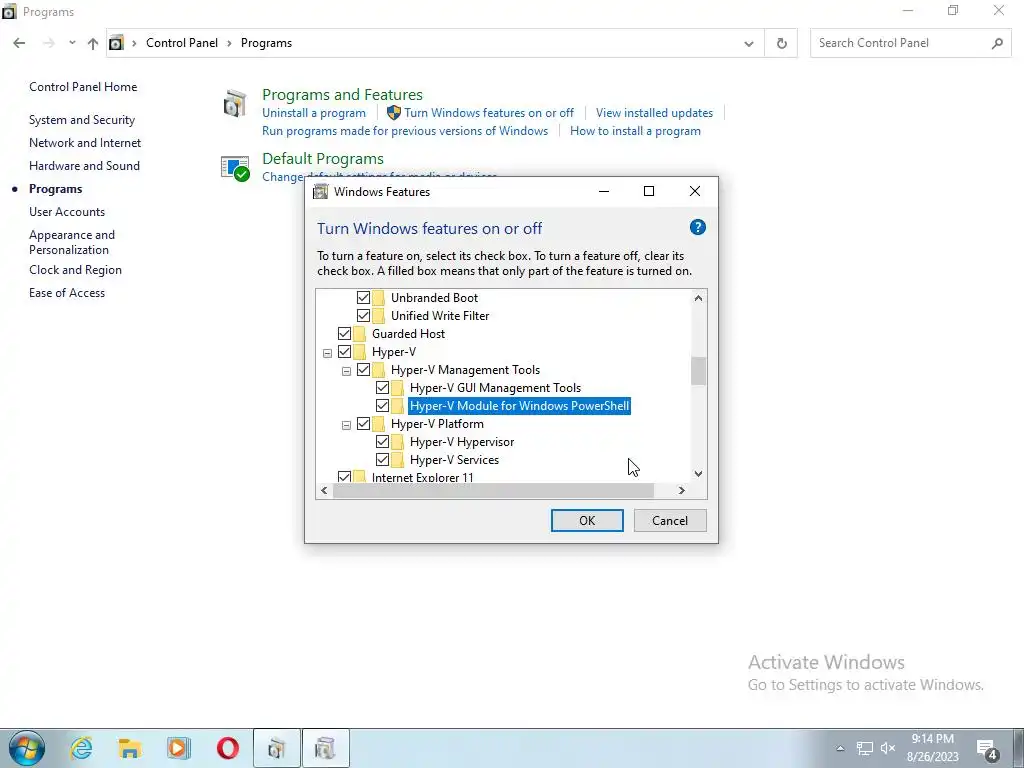Uncheck Hyper-V GUI Management Tools
This screenshot has width=1024, height=768.
(x=382, y=388)
